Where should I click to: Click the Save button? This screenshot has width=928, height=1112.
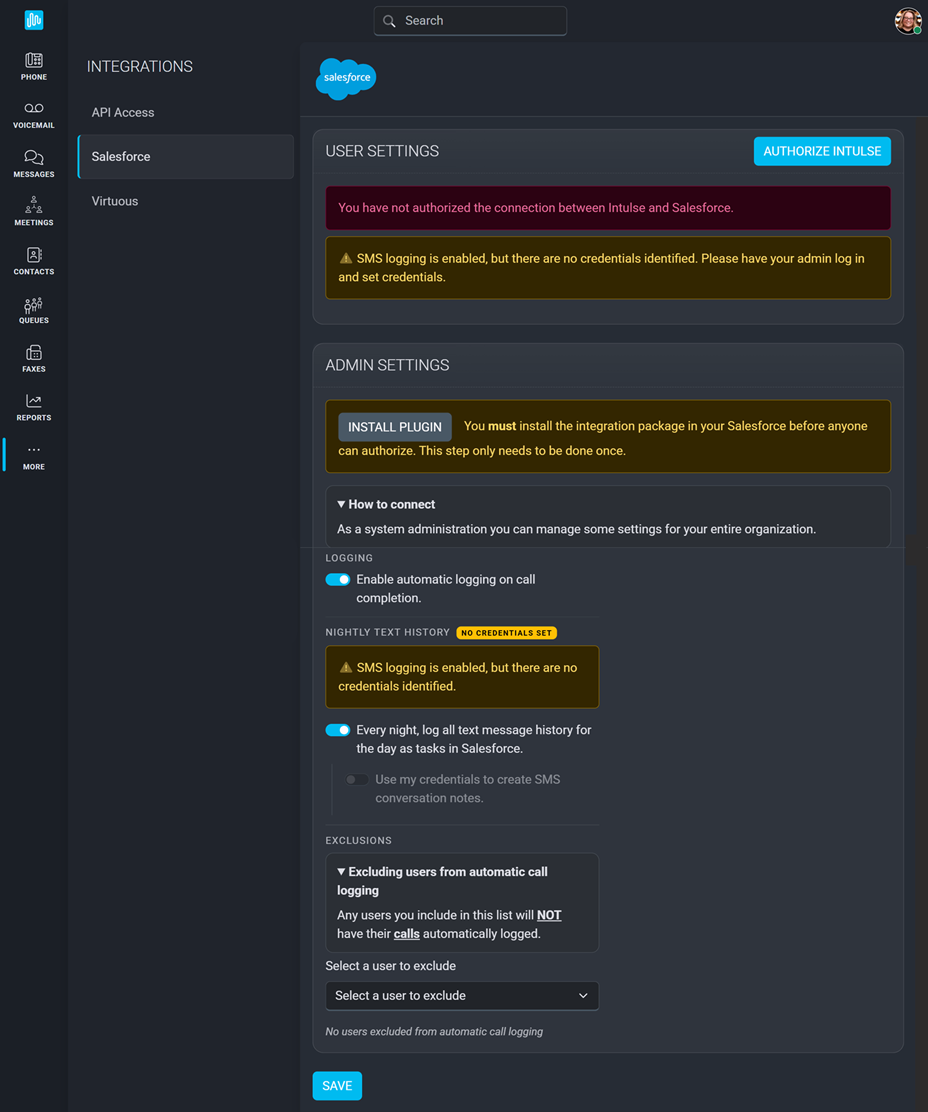(337, 1086)
